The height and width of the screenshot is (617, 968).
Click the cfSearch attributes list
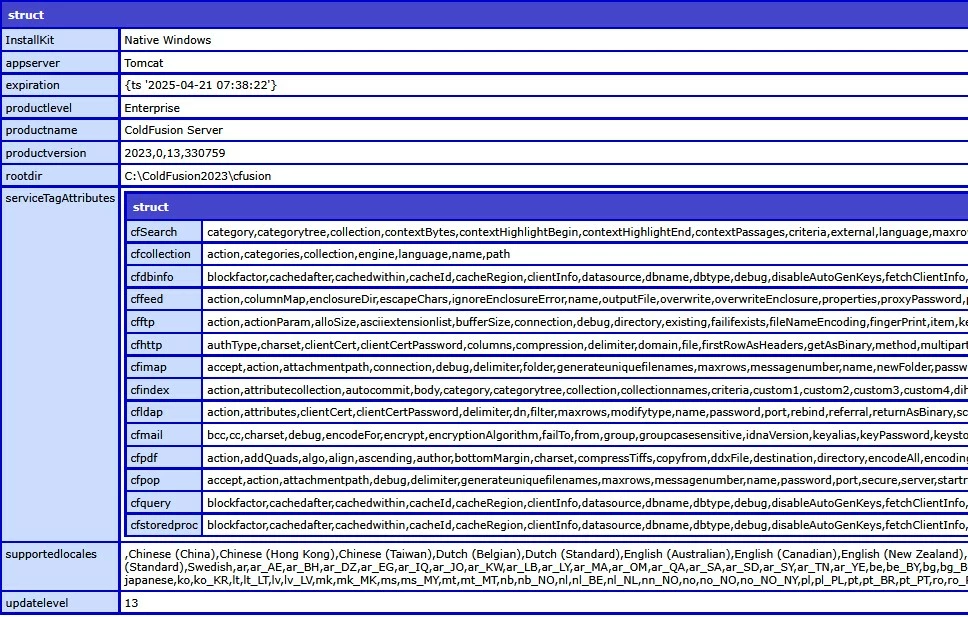pos(585,232)
